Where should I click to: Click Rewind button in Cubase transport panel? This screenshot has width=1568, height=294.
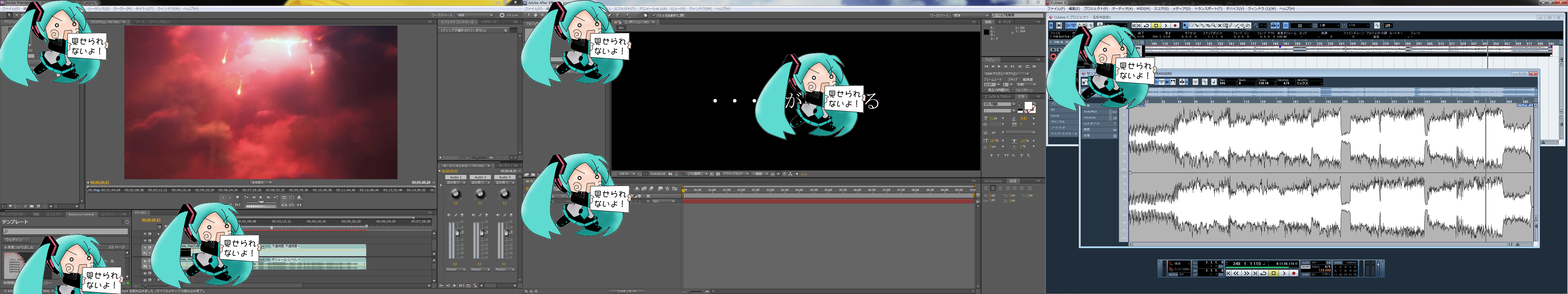point(1236,273)
